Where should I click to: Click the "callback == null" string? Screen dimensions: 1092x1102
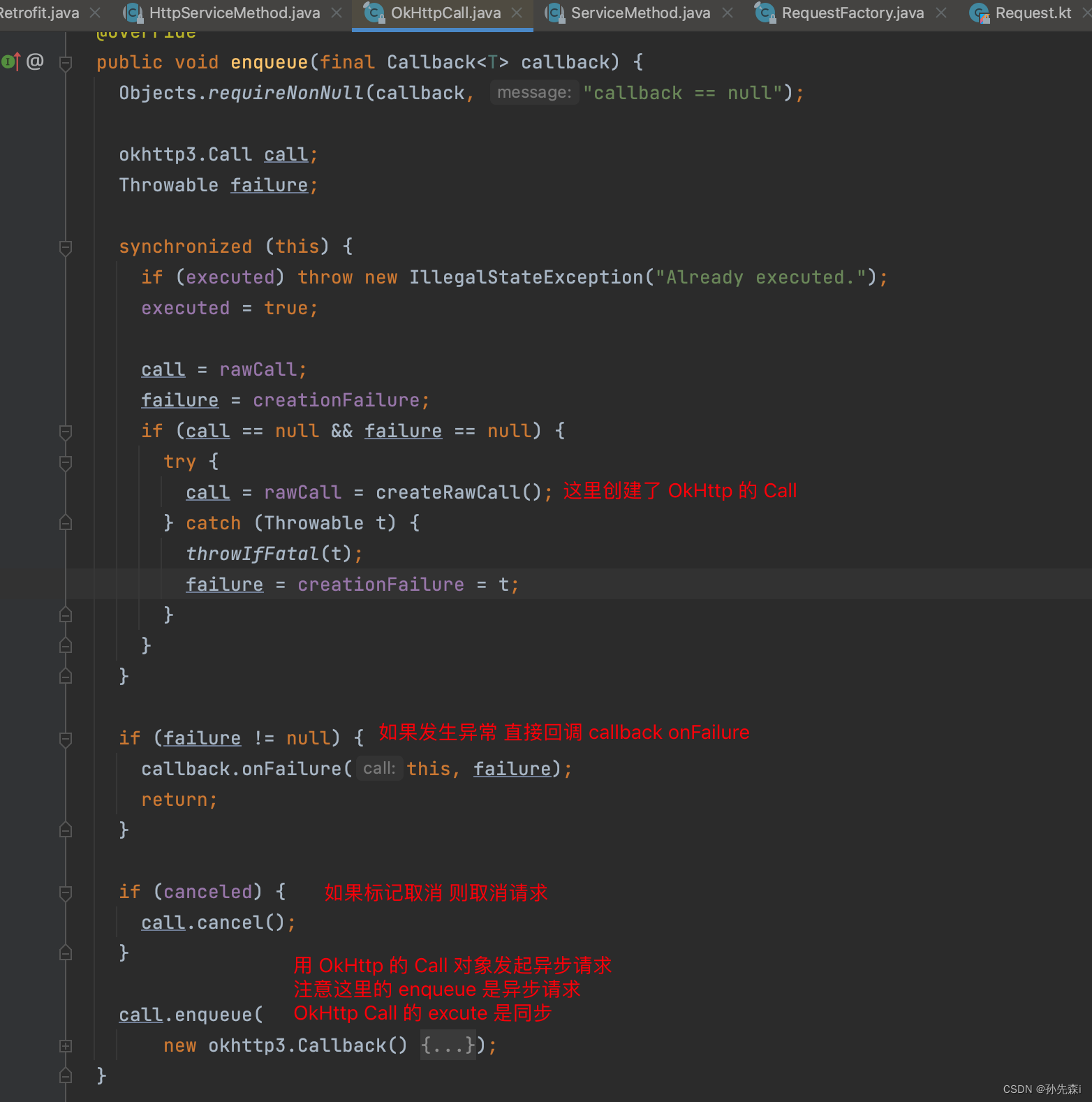tap(683, 93)
